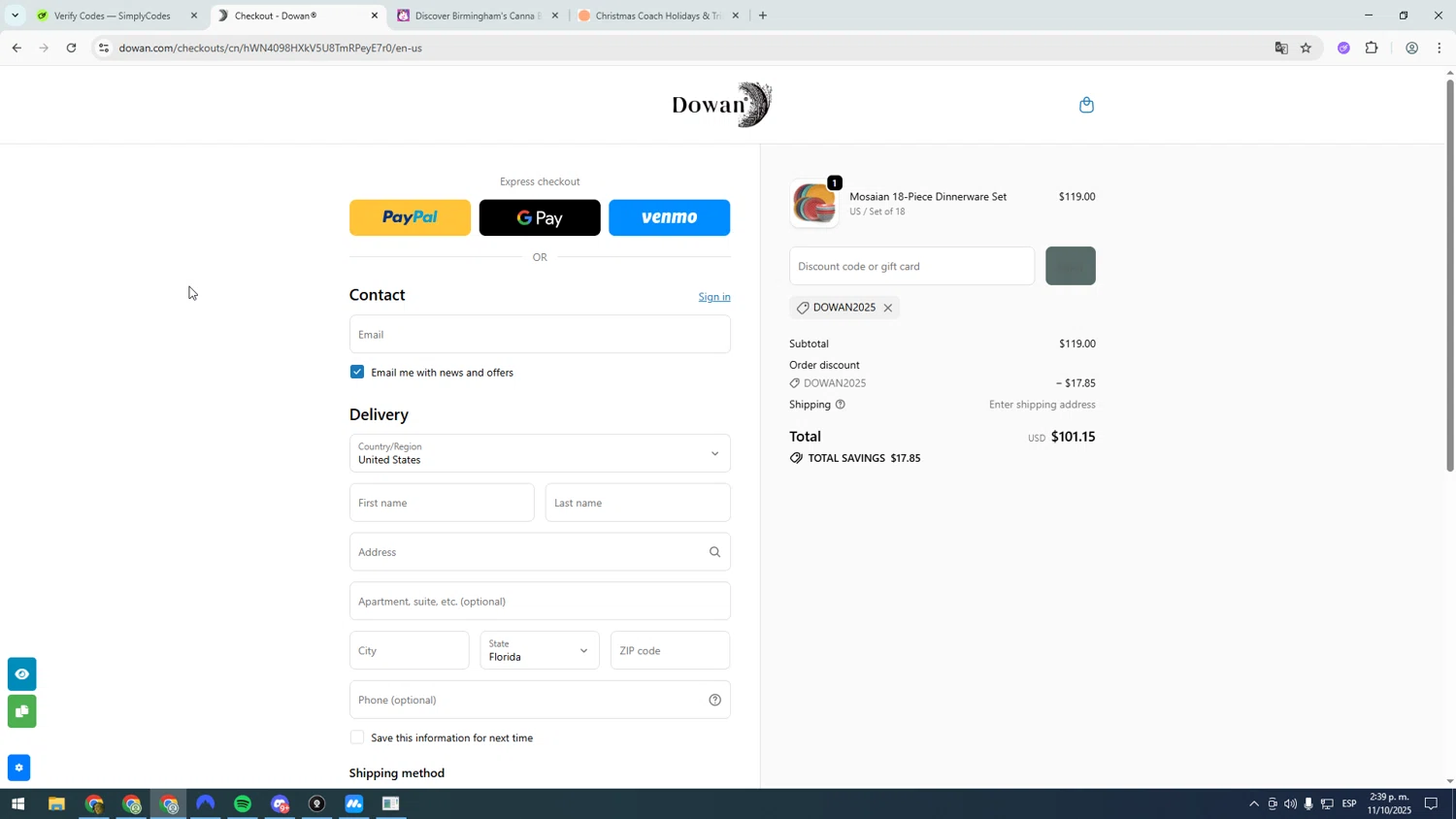1456x819 pixels.
Task: Uncheck Email me with news and offers
Action: tap(357, 372)
